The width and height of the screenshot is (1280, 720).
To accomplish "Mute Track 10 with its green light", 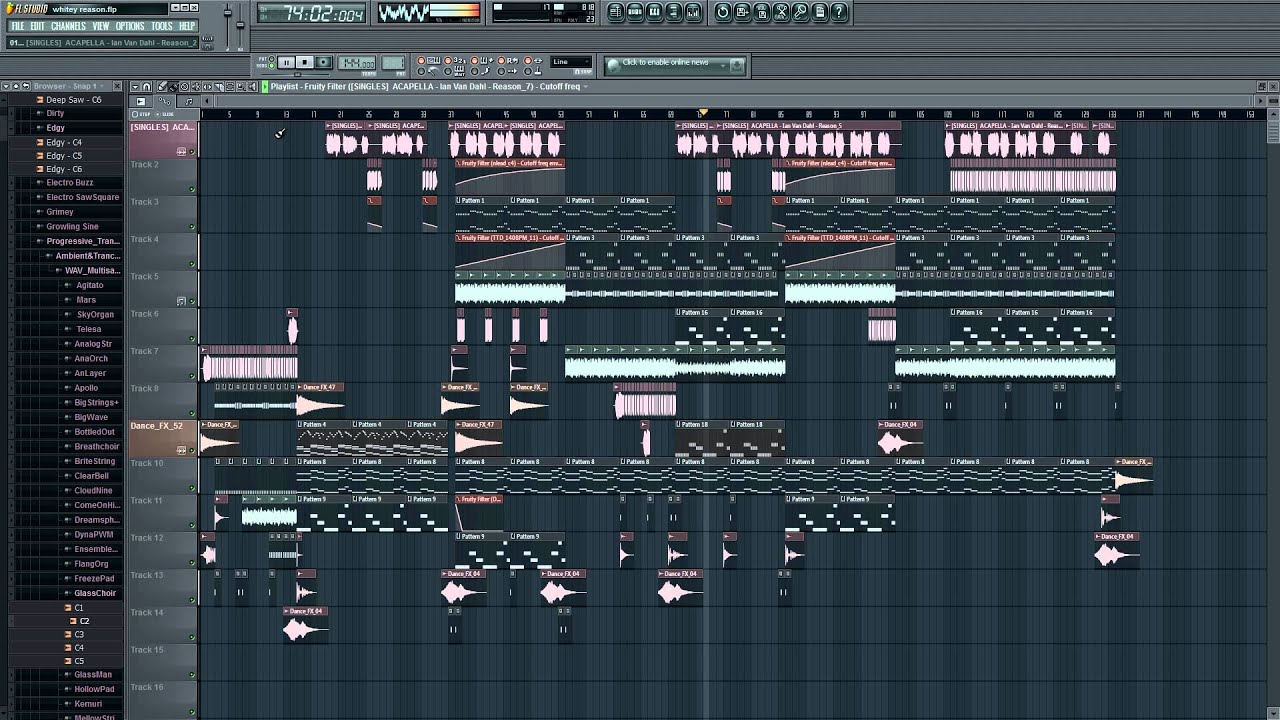I will [192, 488].
